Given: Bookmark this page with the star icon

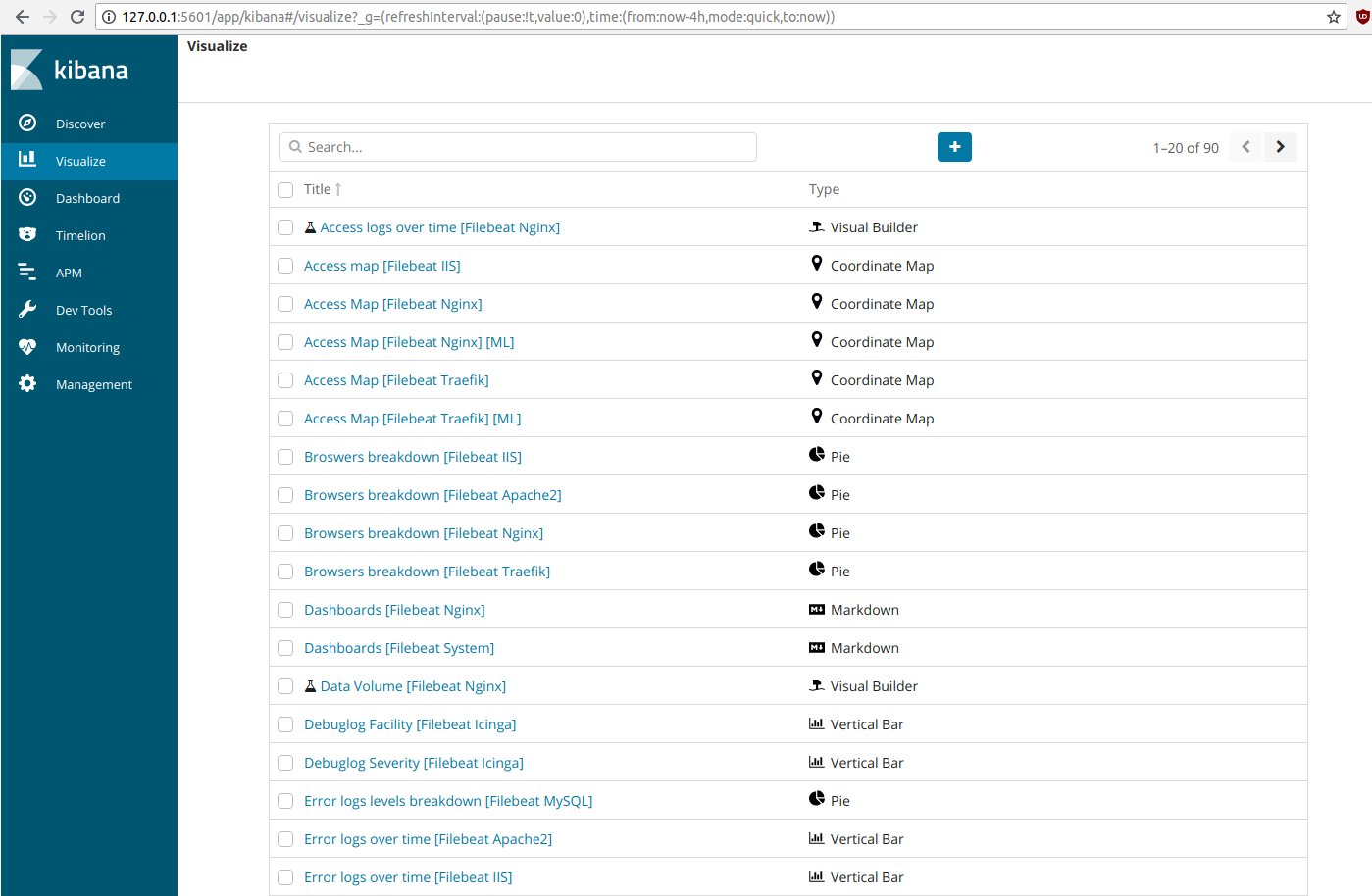Looking at the screenshot, I should pyautogui.click(x=1334, y=17).
